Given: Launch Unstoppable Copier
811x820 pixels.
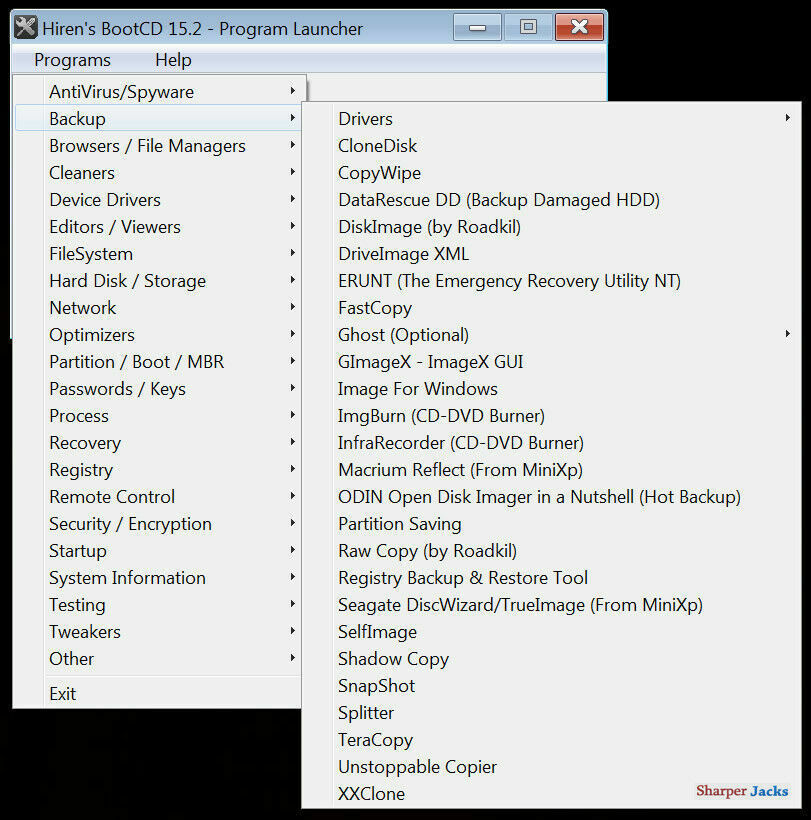Looking at the screenshot, I should [x=552, y=767].
